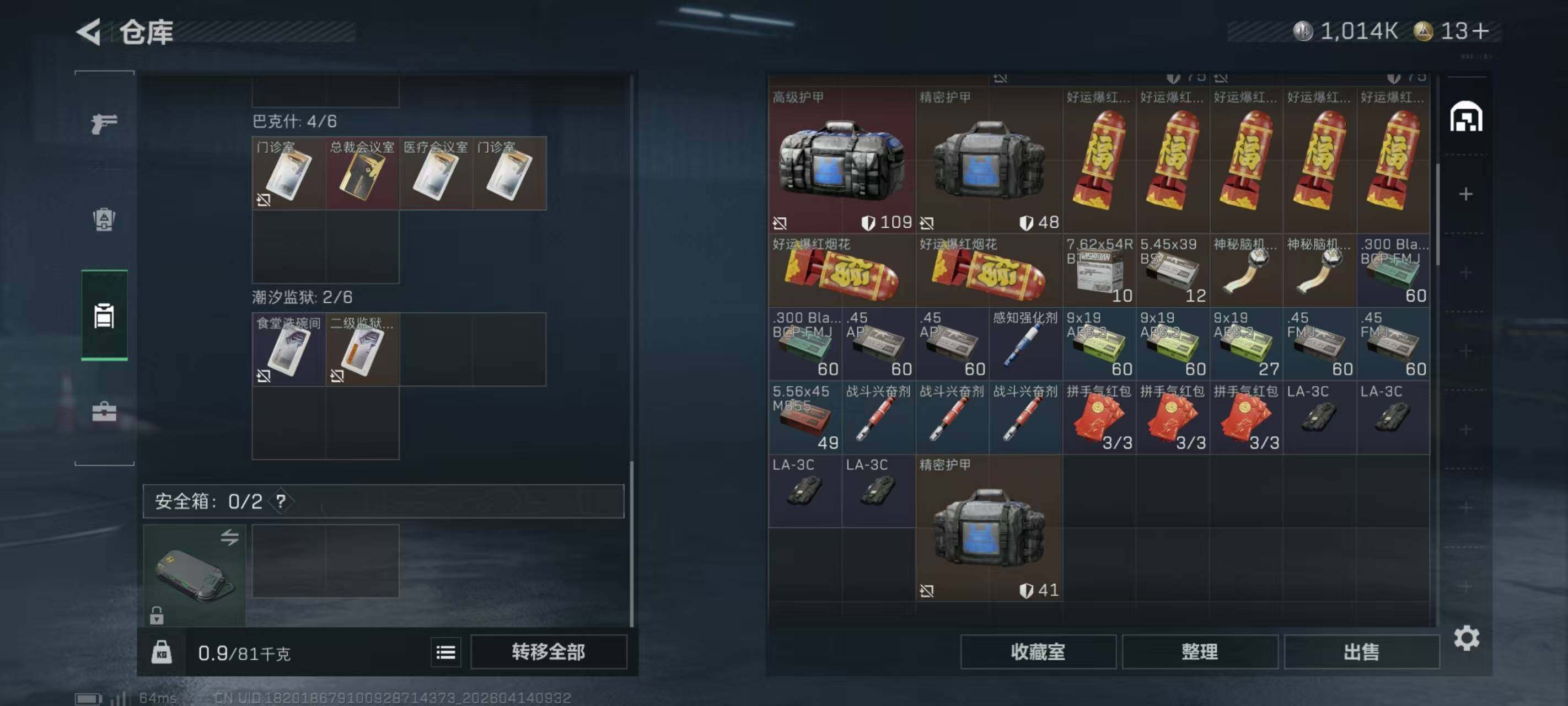The image size is (1568, 706).
Task: Add a new stash page with the first plus
Action: 1466,194
